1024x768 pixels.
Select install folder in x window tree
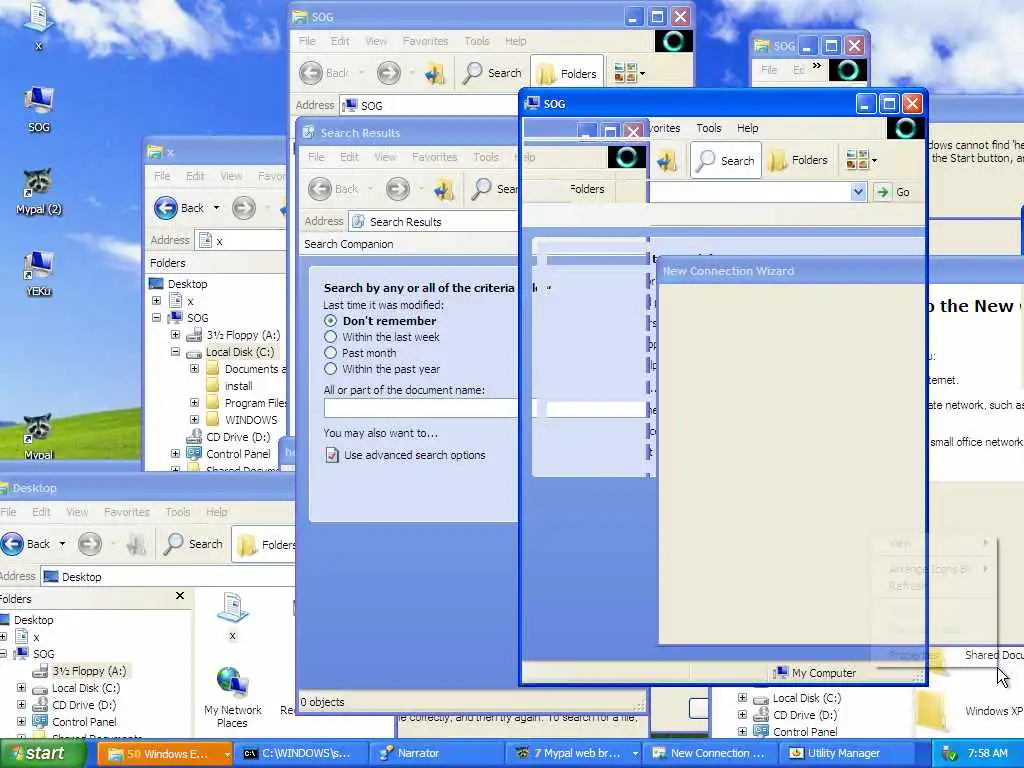230,386
